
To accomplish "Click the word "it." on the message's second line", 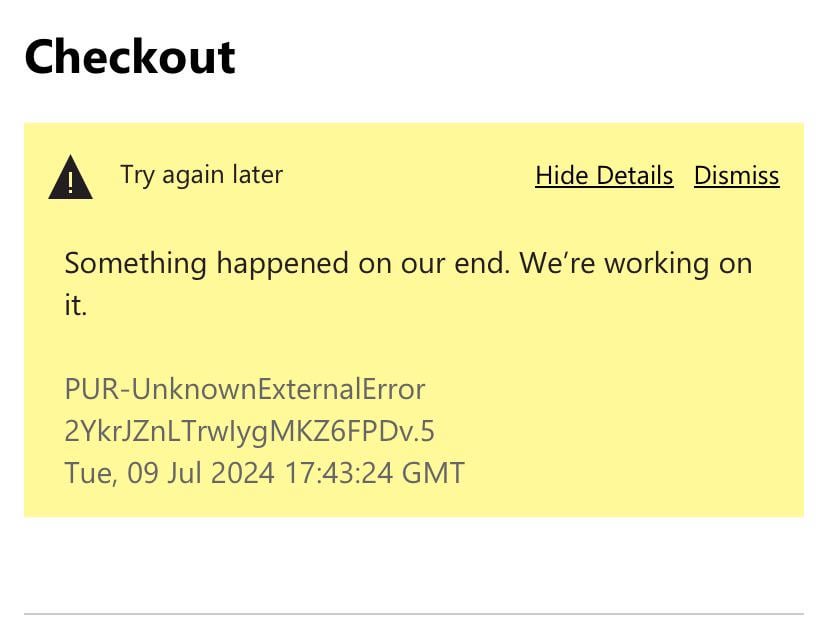I will [x=76, y=306].
